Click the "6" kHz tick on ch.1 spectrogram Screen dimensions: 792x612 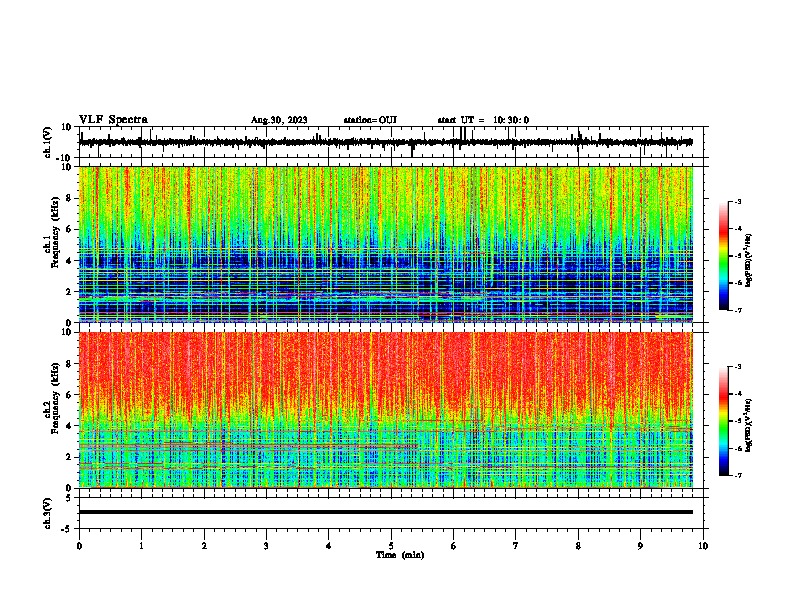click(x=69, y=229)
